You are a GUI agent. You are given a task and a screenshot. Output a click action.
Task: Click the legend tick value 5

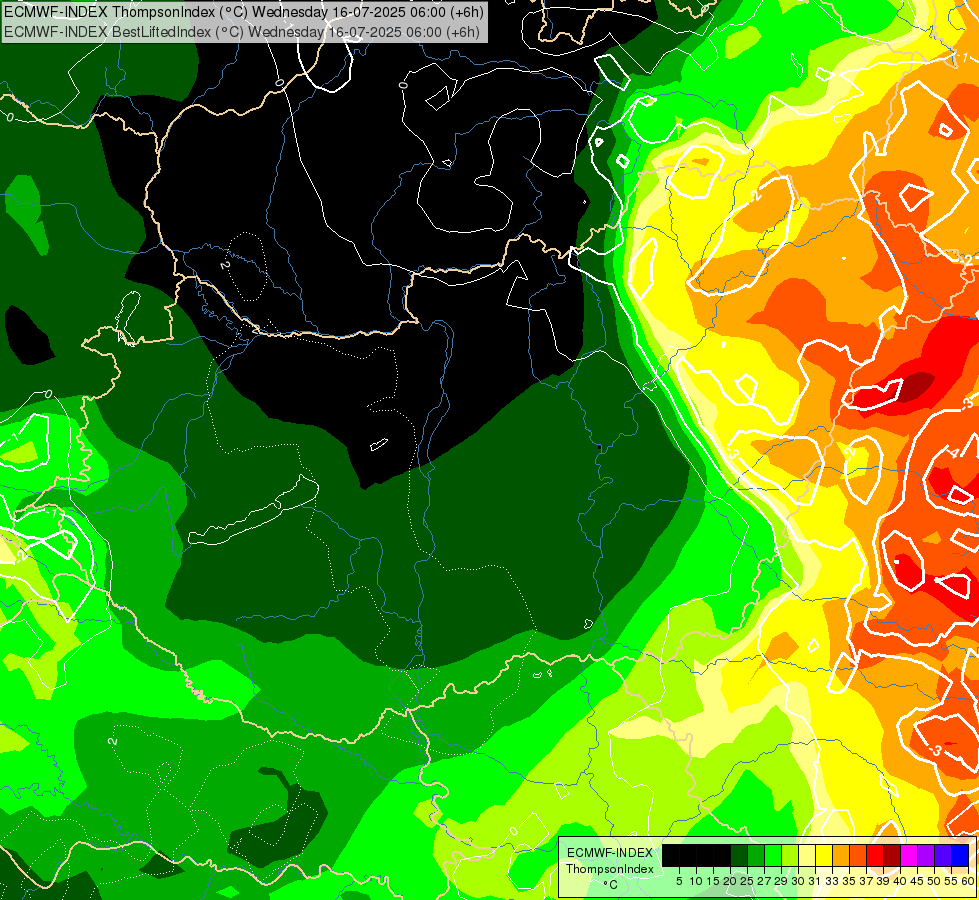click(x=679, y=881)
